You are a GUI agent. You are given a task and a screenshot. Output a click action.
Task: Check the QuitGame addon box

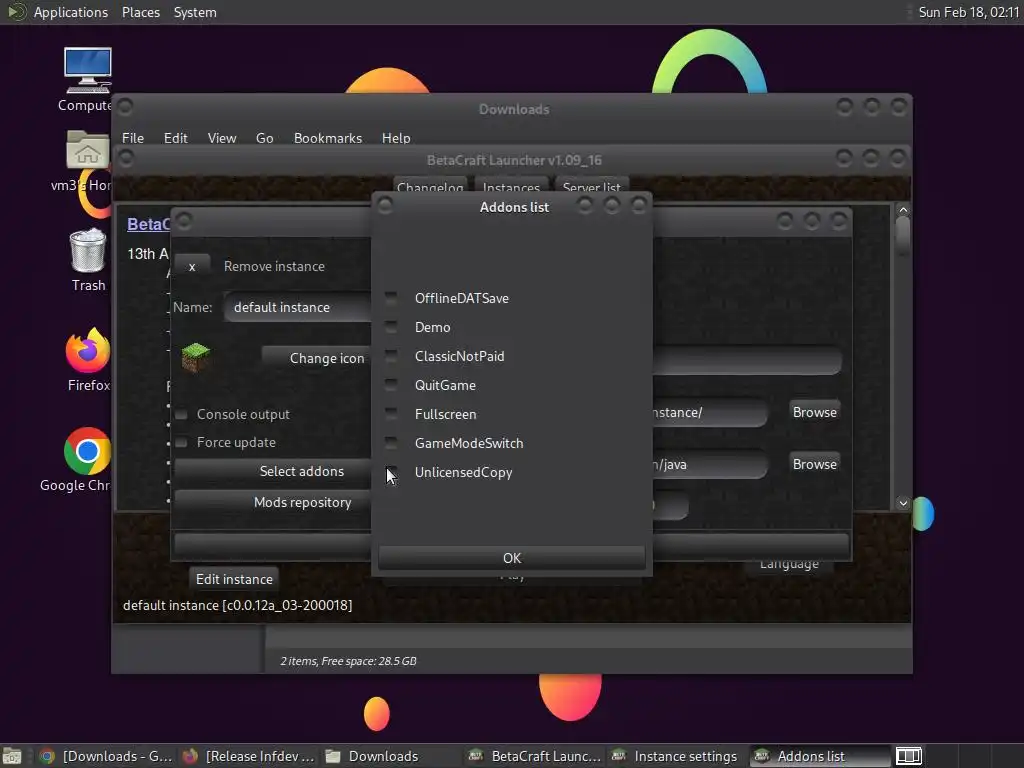tap(391, 385)
